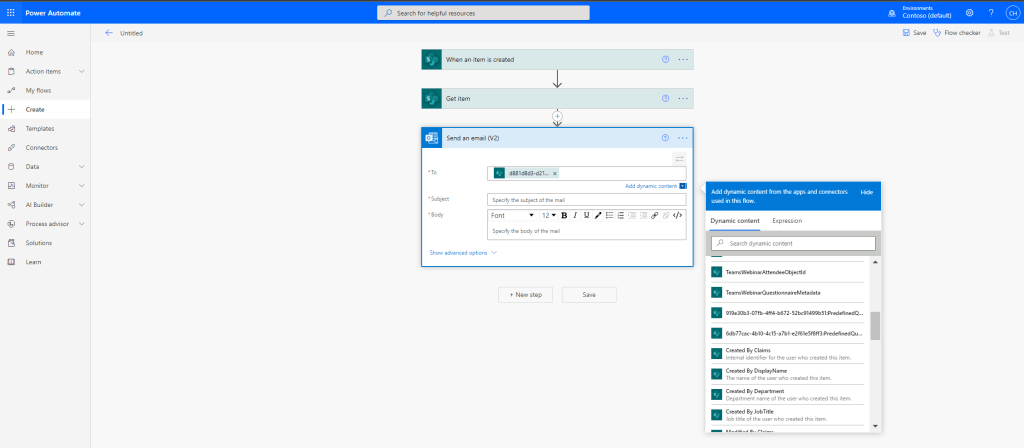
Task: Open the ellipsis menu on Get item
Action: coord(683,98)
